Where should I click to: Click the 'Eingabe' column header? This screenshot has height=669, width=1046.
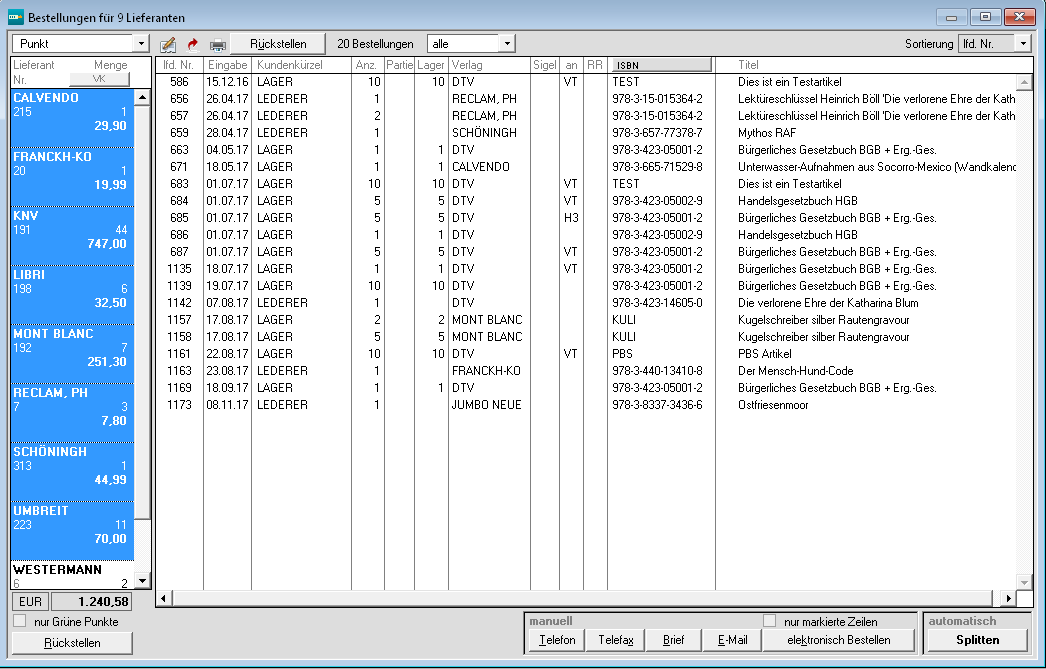click(227, 65)
